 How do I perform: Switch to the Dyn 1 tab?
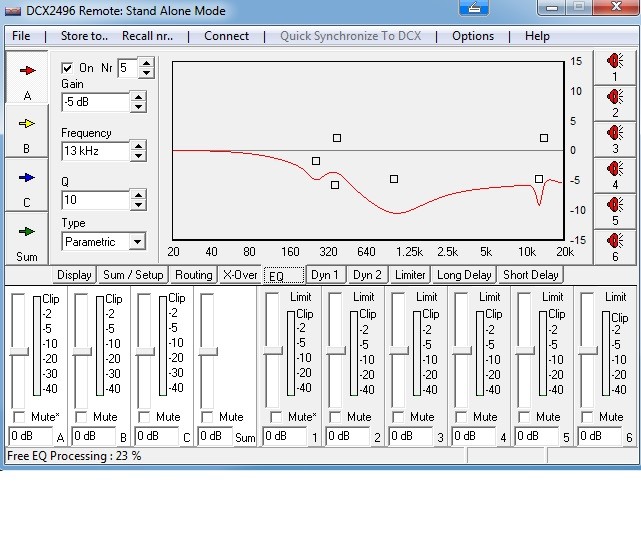click(325, 275)
